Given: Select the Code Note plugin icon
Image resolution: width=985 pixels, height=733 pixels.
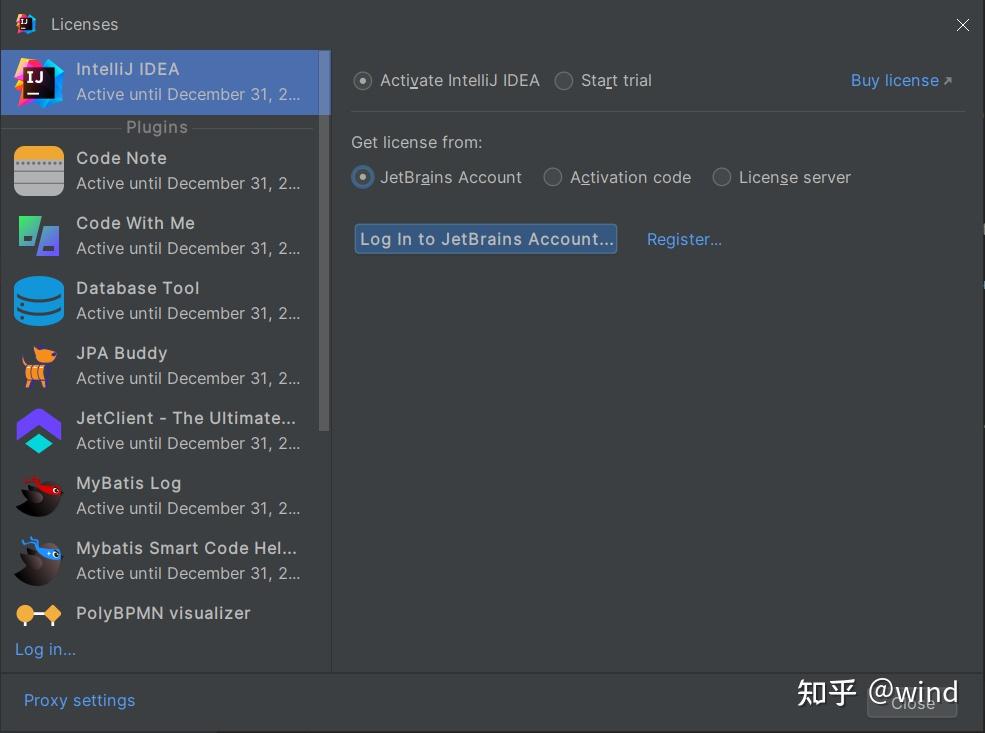Looking at the screenshot, I should 38,170.
